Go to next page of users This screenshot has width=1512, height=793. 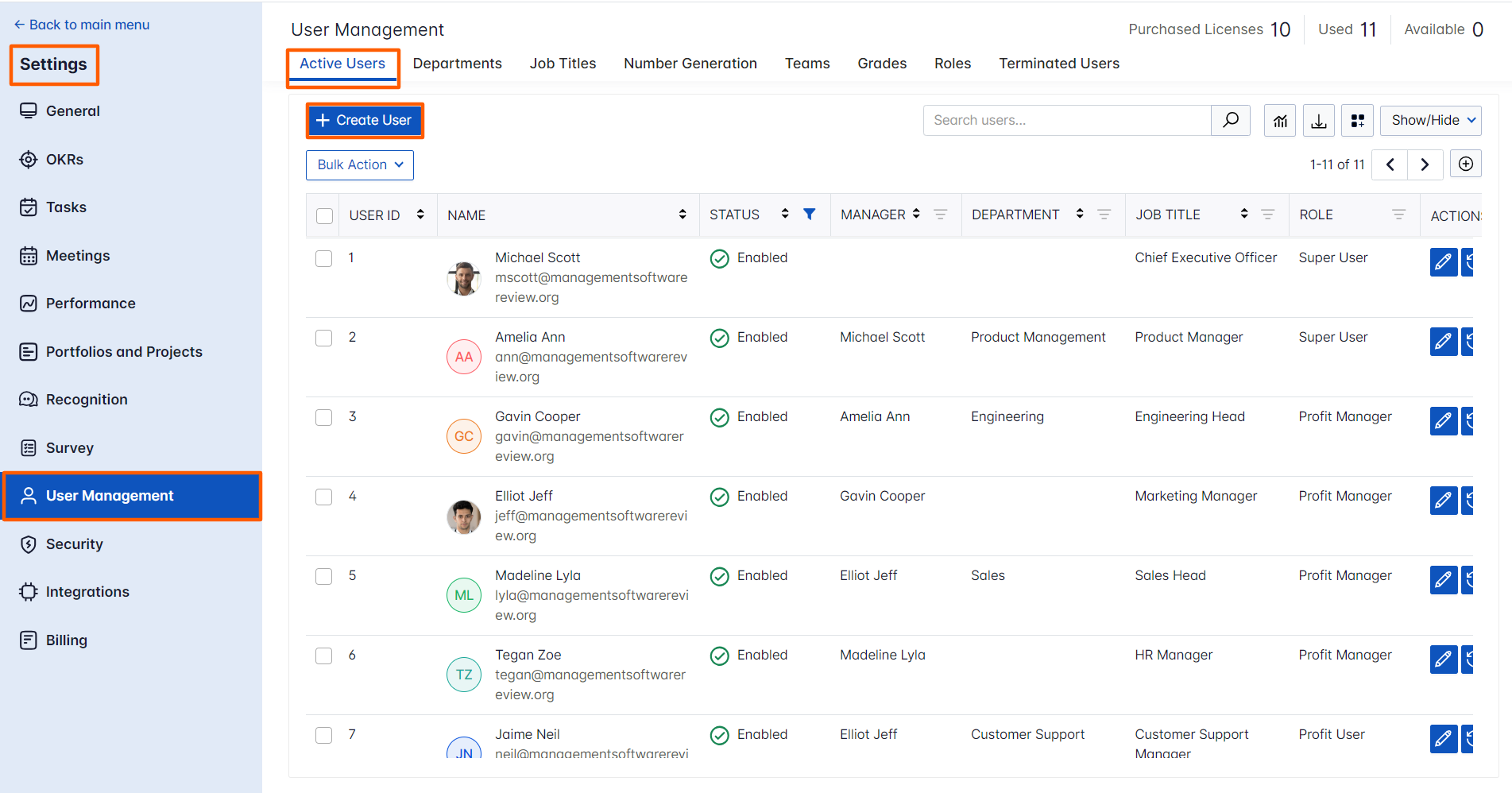(x=1425, y=164)
